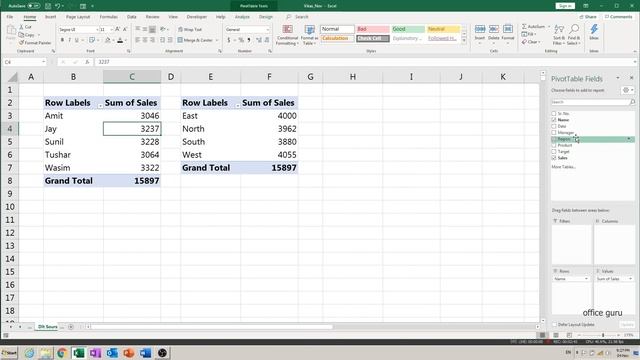Viewport: 640px width, 360px height.
Task: Open Excel from the Windows taskbar
Action: click(78, 353)
